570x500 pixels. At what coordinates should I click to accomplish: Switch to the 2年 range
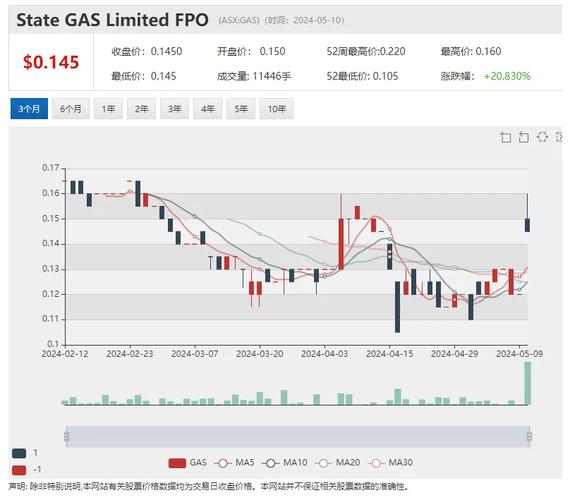coord(141,109)
